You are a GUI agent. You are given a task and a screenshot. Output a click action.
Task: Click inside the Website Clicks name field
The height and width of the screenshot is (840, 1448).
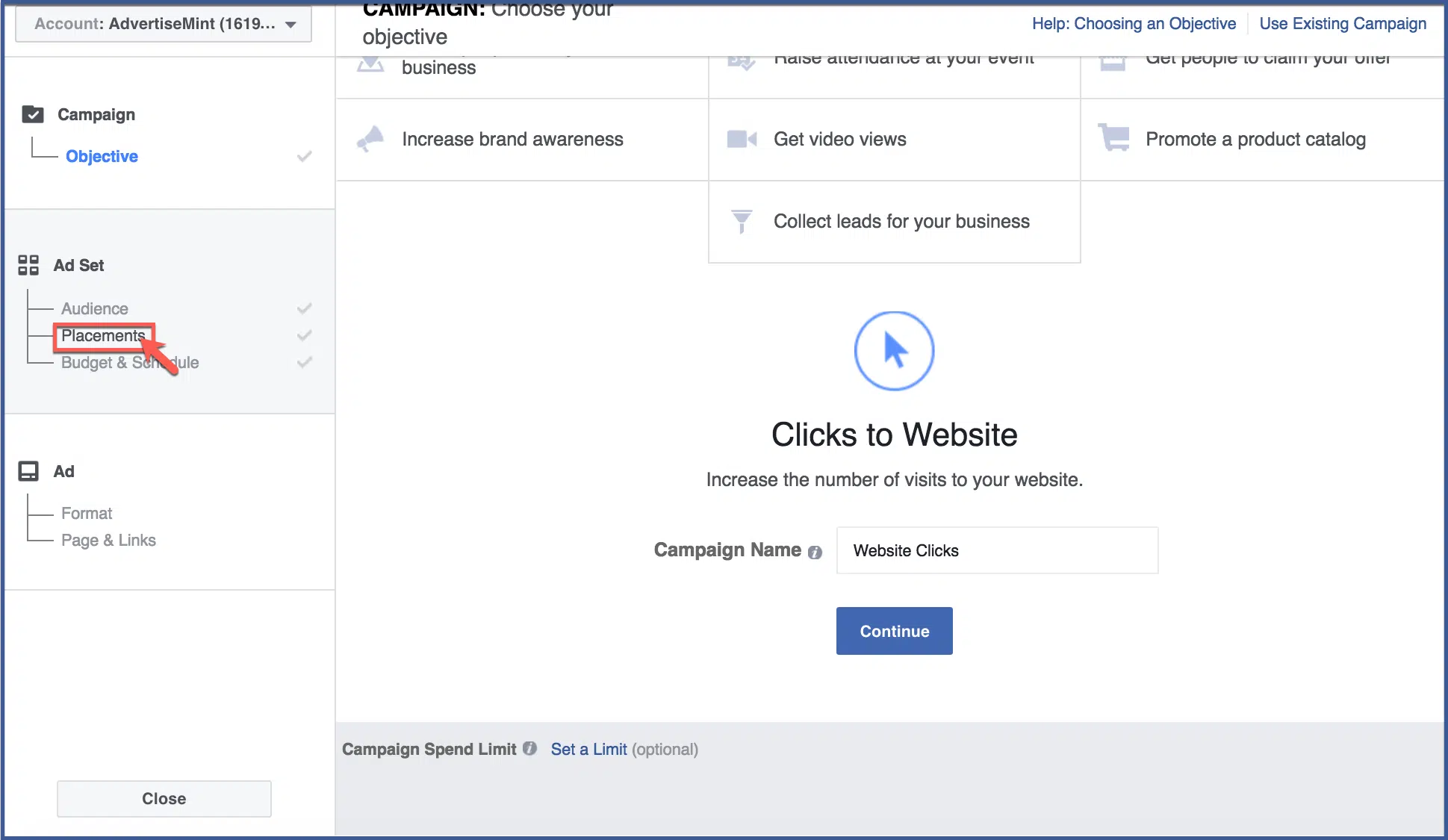(997, 550)
